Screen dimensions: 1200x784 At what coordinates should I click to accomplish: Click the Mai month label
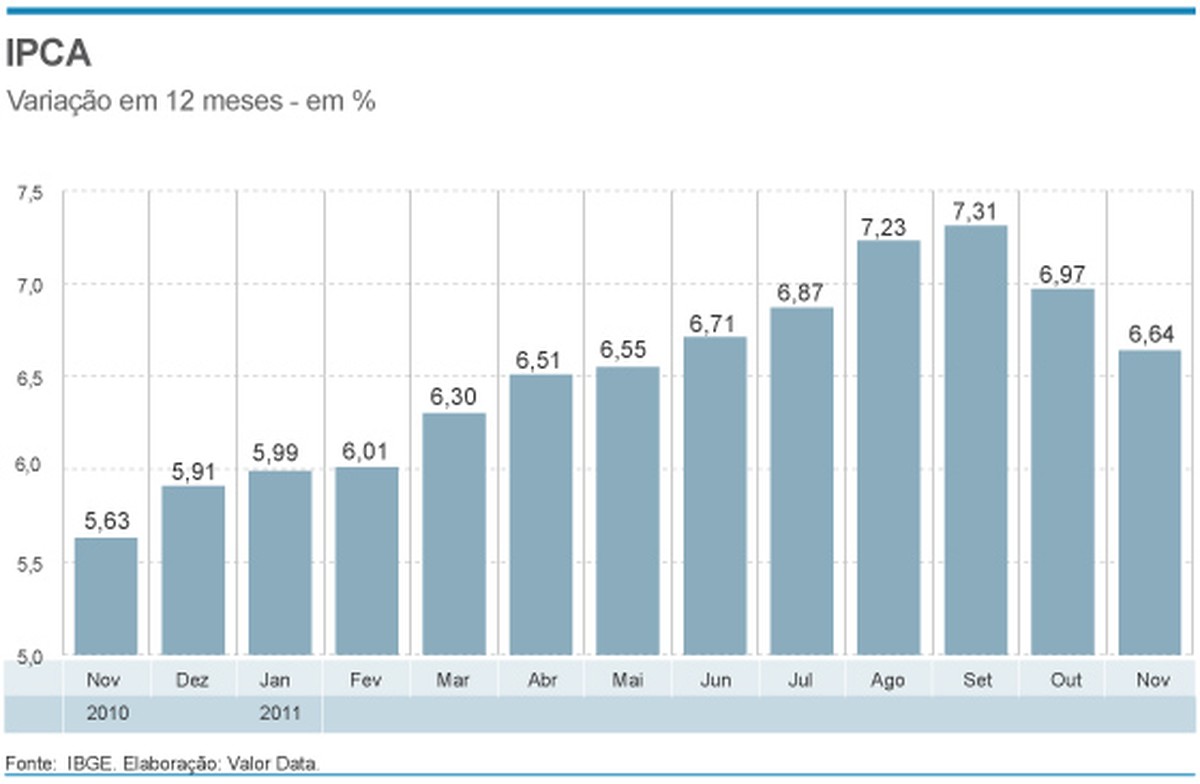click(x=628, y=679)
